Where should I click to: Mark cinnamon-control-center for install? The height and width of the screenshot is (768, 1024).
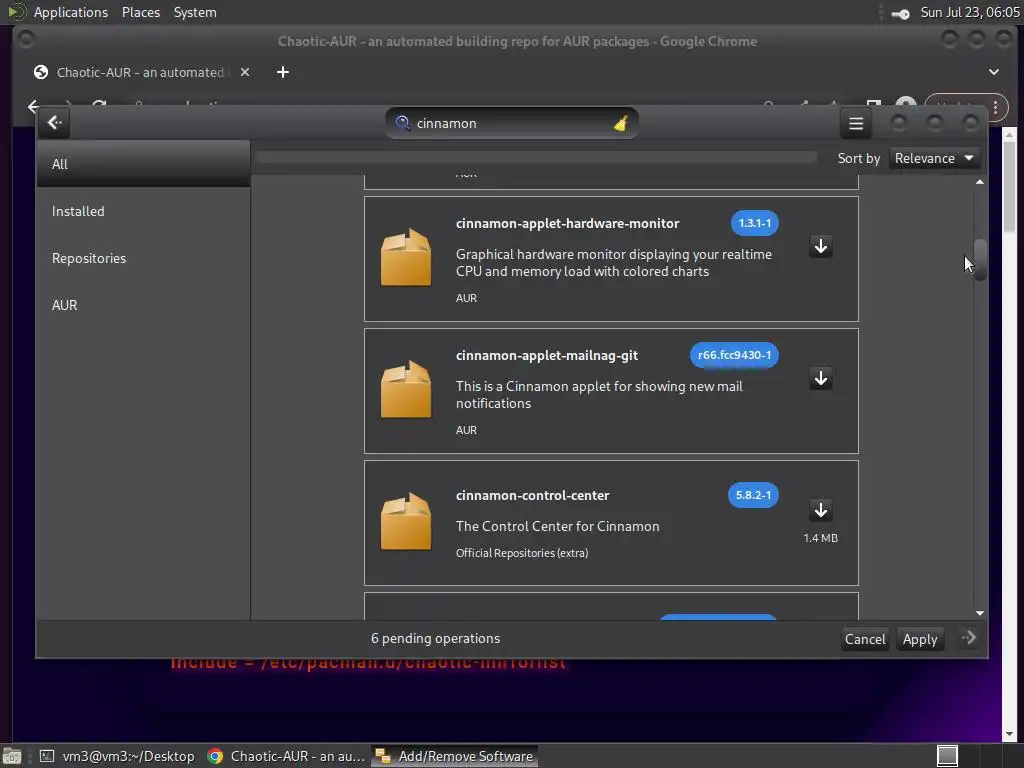click(821, 510)
